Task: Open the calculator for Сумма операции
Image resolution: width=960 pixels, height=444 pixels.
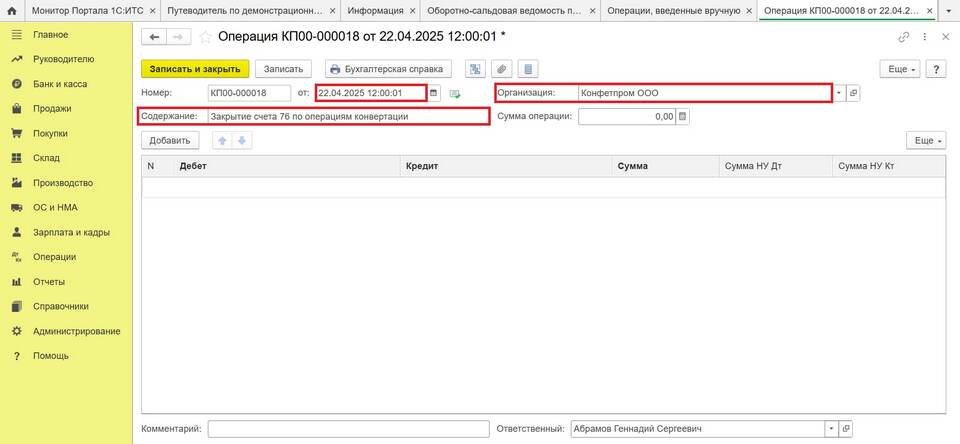Action: pyautogui.click(x=683, y=116)
